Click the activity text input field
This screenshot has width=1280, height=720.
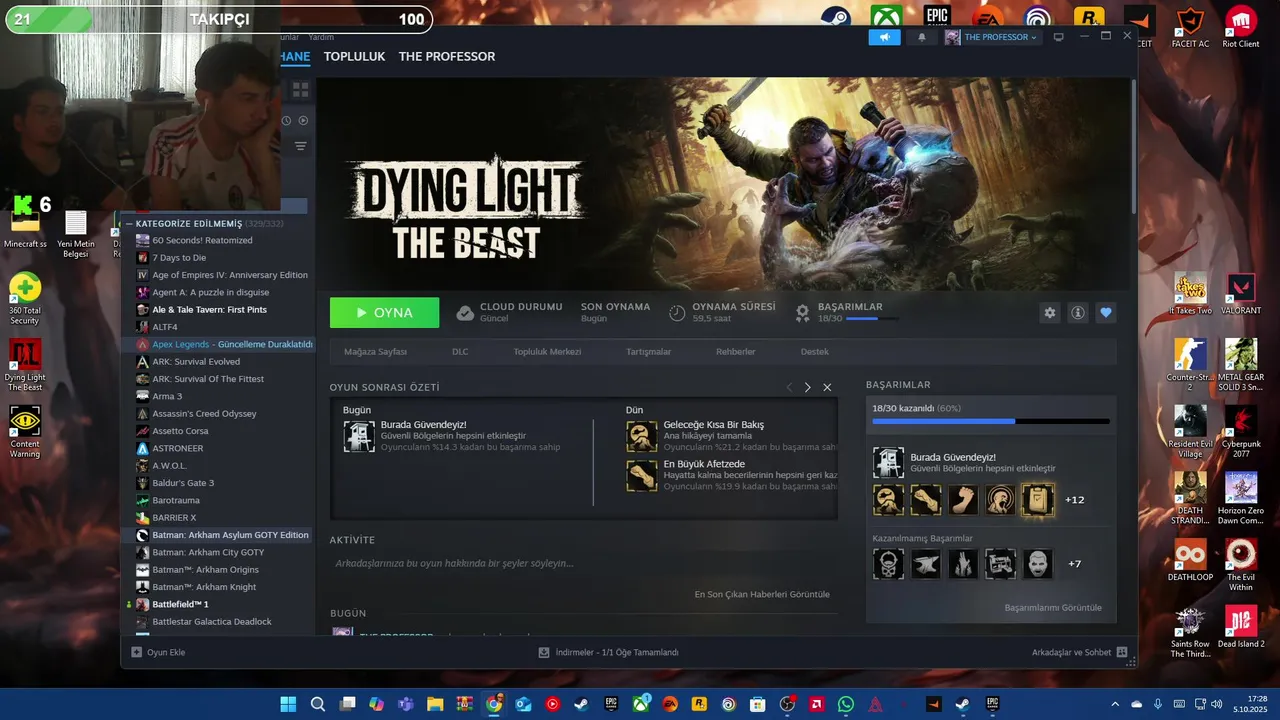[x=584, y=563]
